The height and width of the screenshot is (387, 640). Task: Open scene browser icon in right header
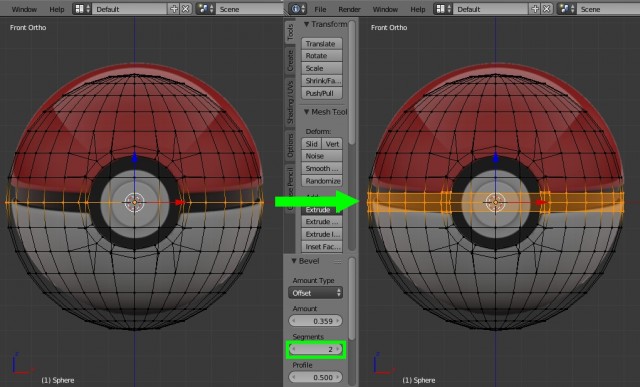click(567, 9)
